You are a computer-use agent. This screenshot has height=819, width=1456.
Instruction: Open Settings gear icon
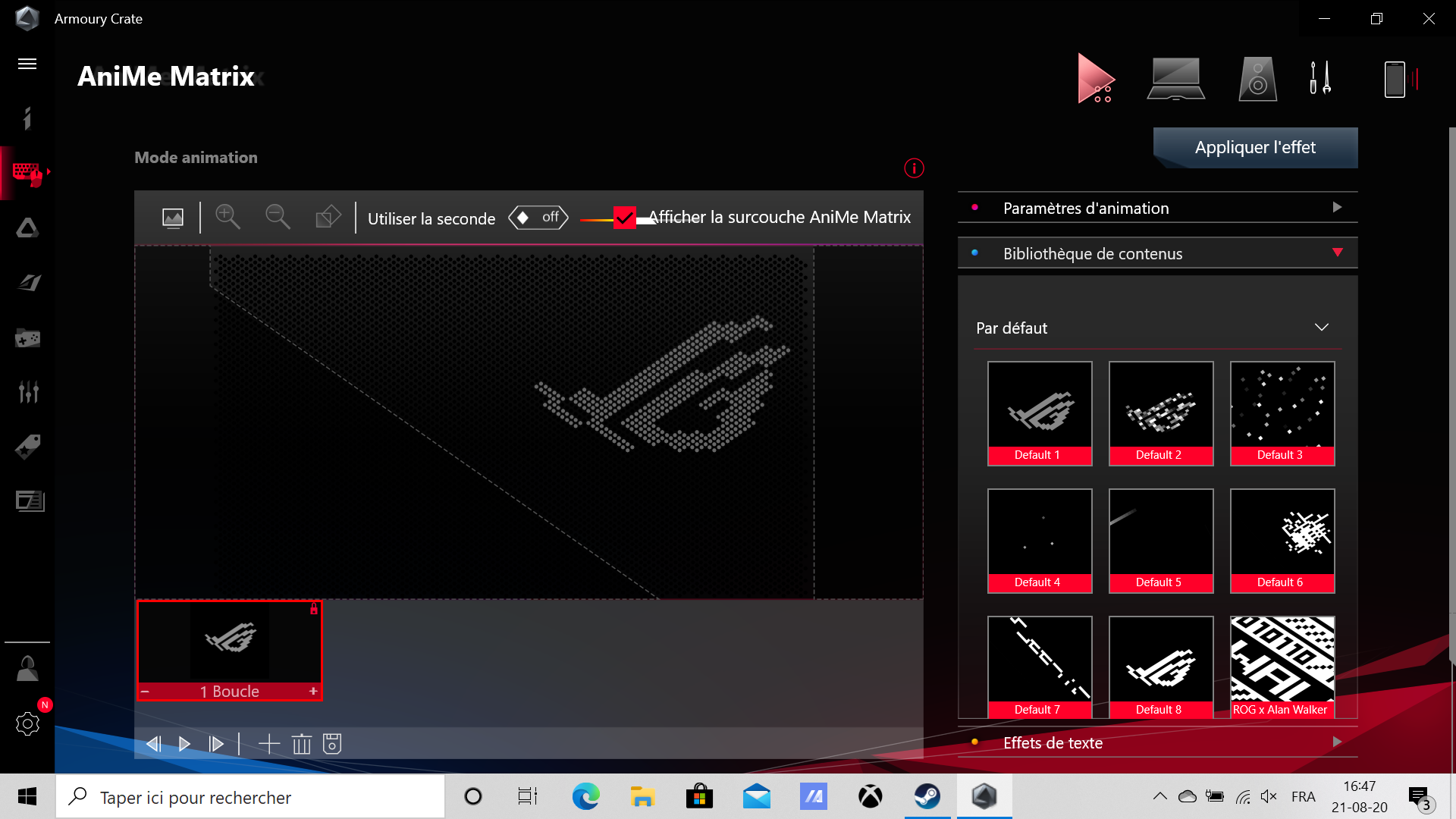click(28, 724)
